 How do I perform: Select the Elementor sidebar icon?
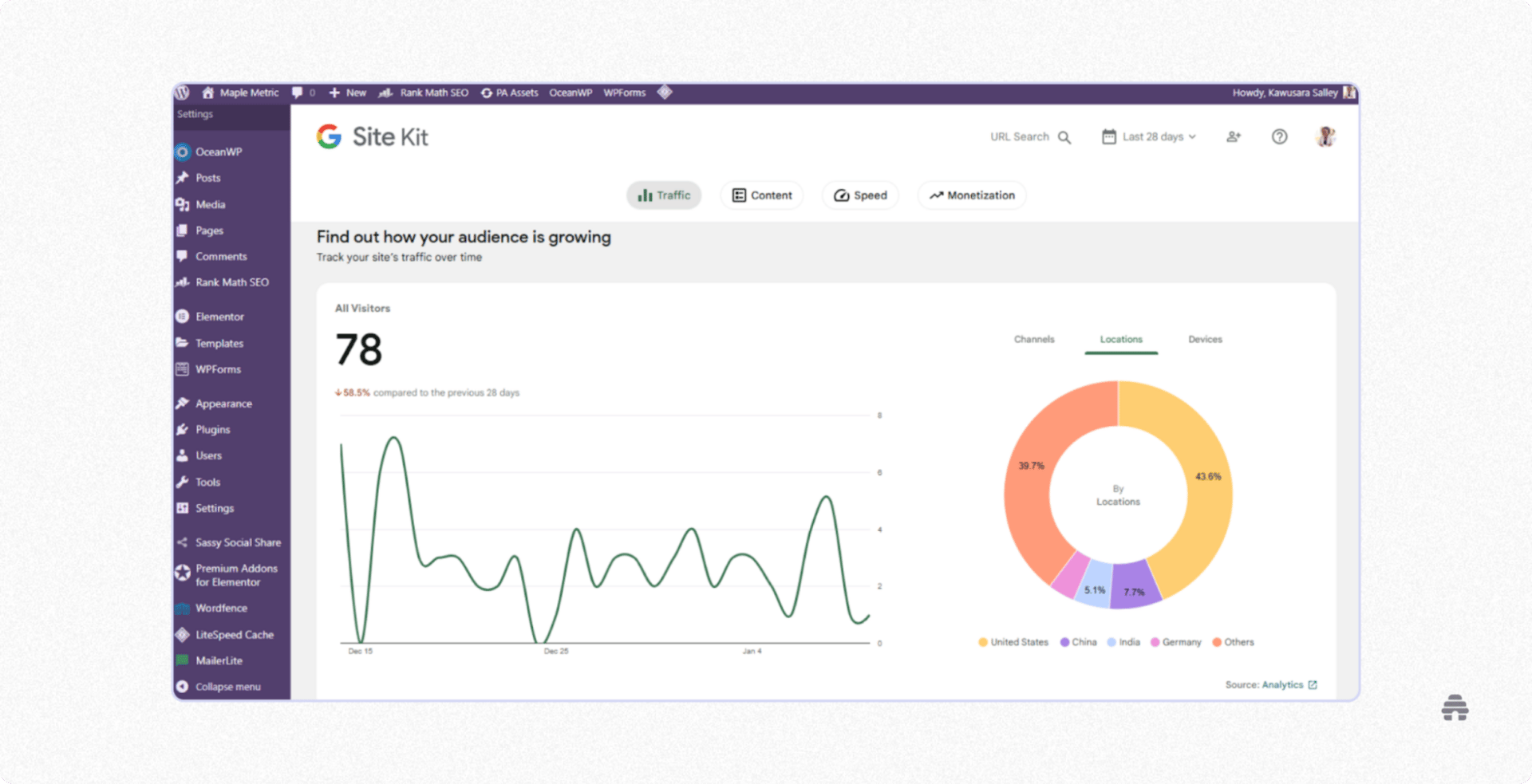click(183, 317)
